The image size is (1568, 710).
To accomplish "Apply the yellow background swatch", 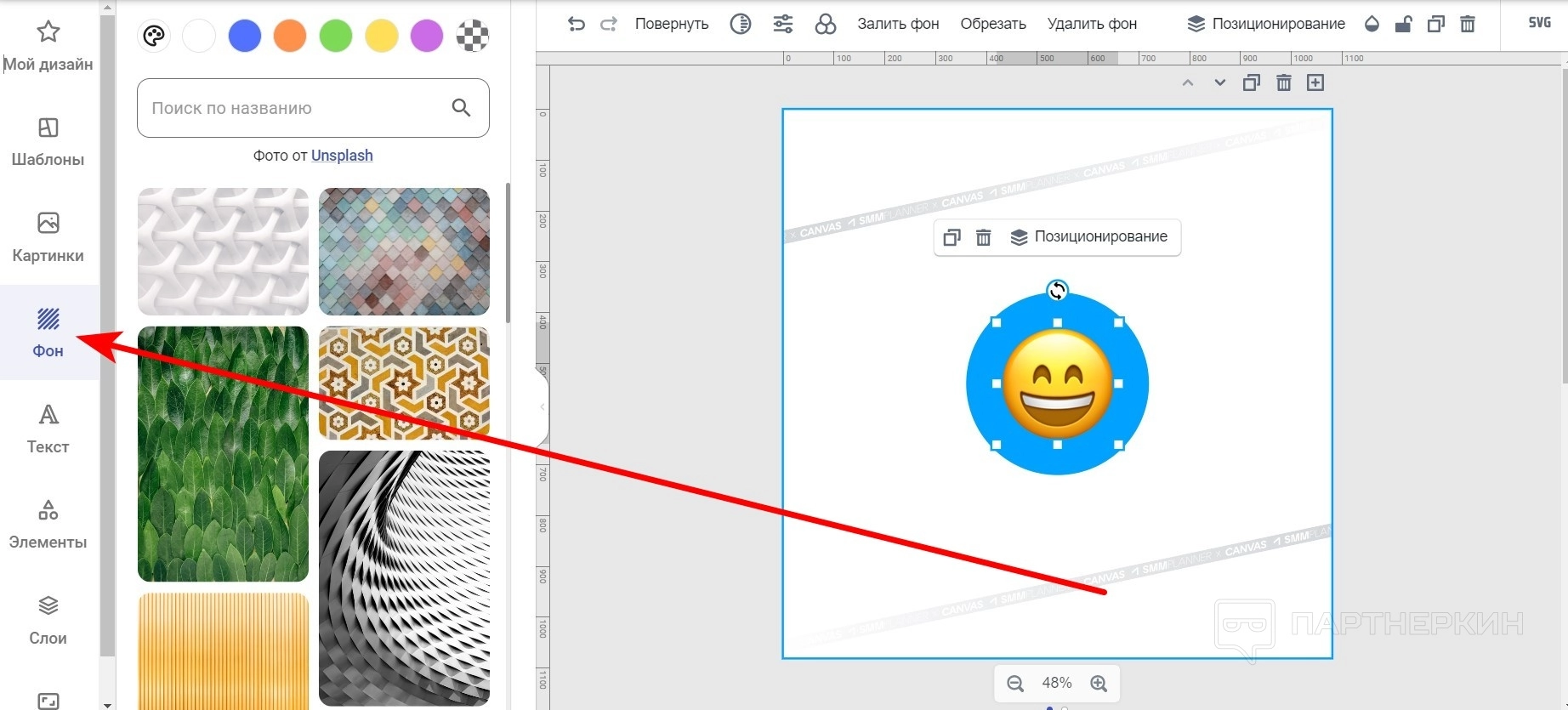I will pos(382,36).
